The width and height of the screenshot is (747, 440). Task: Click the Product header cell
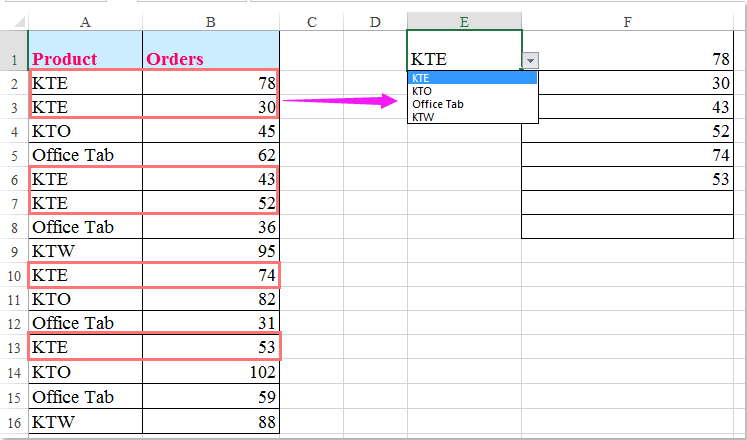[x=85, y=59]
